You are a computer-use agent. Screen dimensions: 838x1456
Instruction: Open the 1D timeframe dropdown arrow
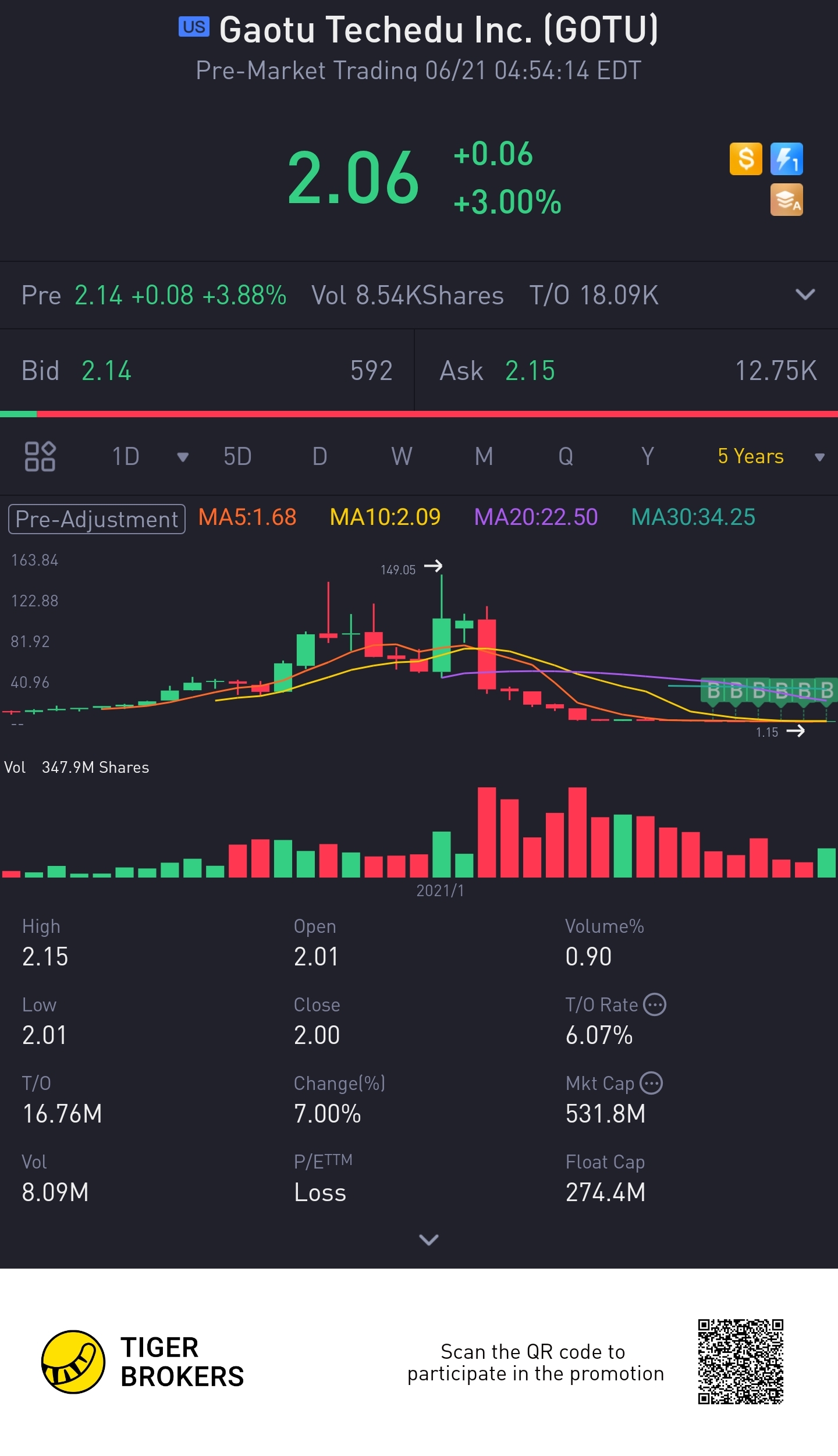tap(183, 457)
